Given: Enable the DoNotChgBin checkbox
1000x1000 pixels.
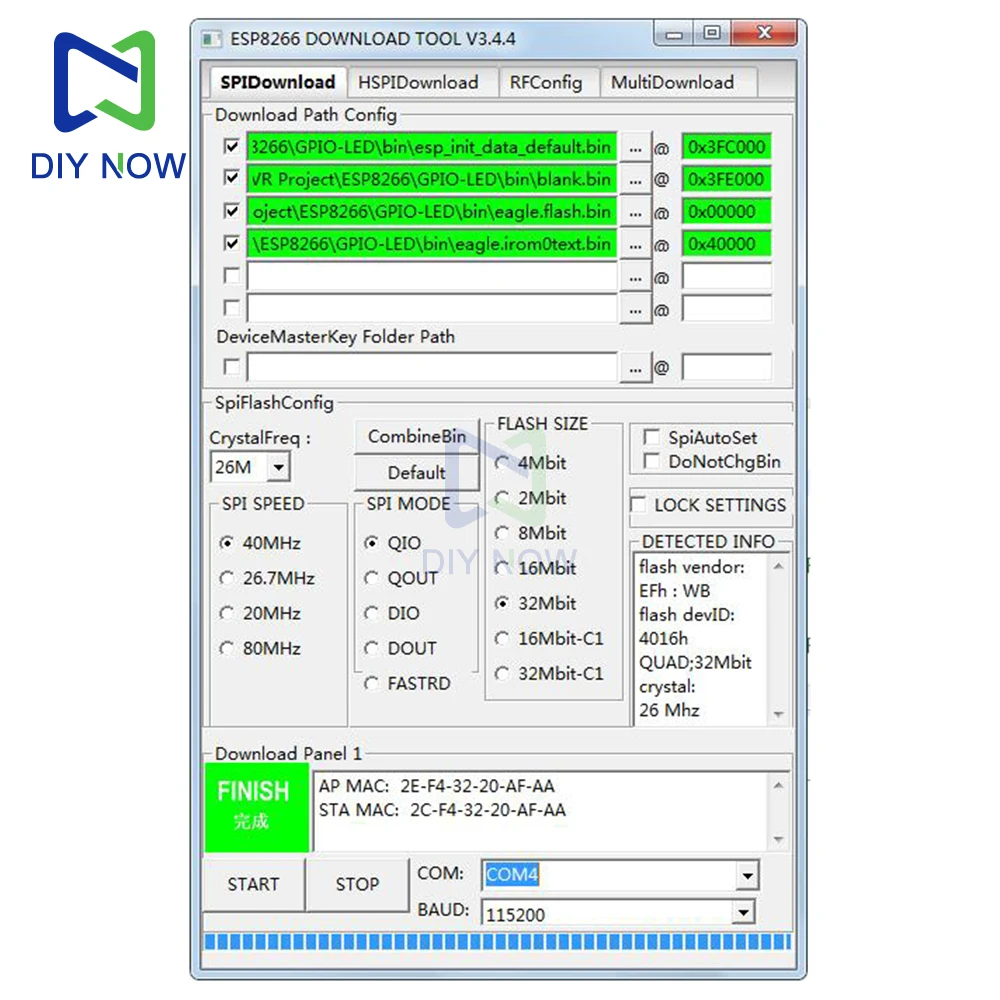Looking at the screenshot, I should [x=651, y=460].
